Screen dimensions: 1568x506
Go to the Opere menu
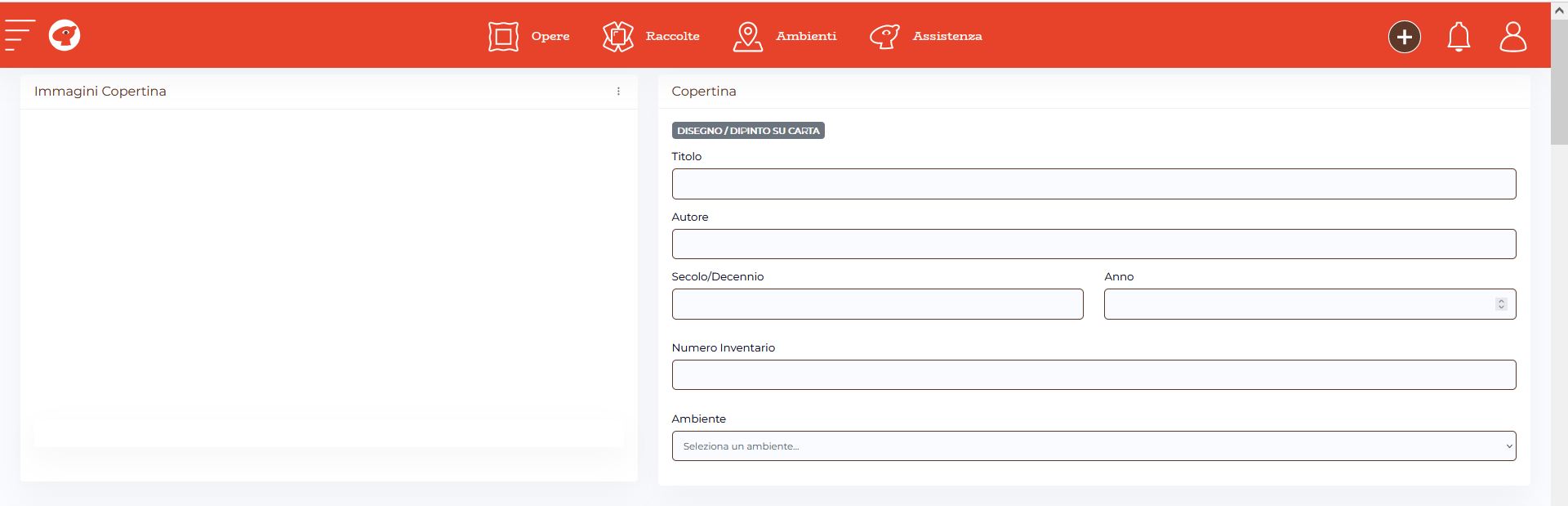click(550, 37)
